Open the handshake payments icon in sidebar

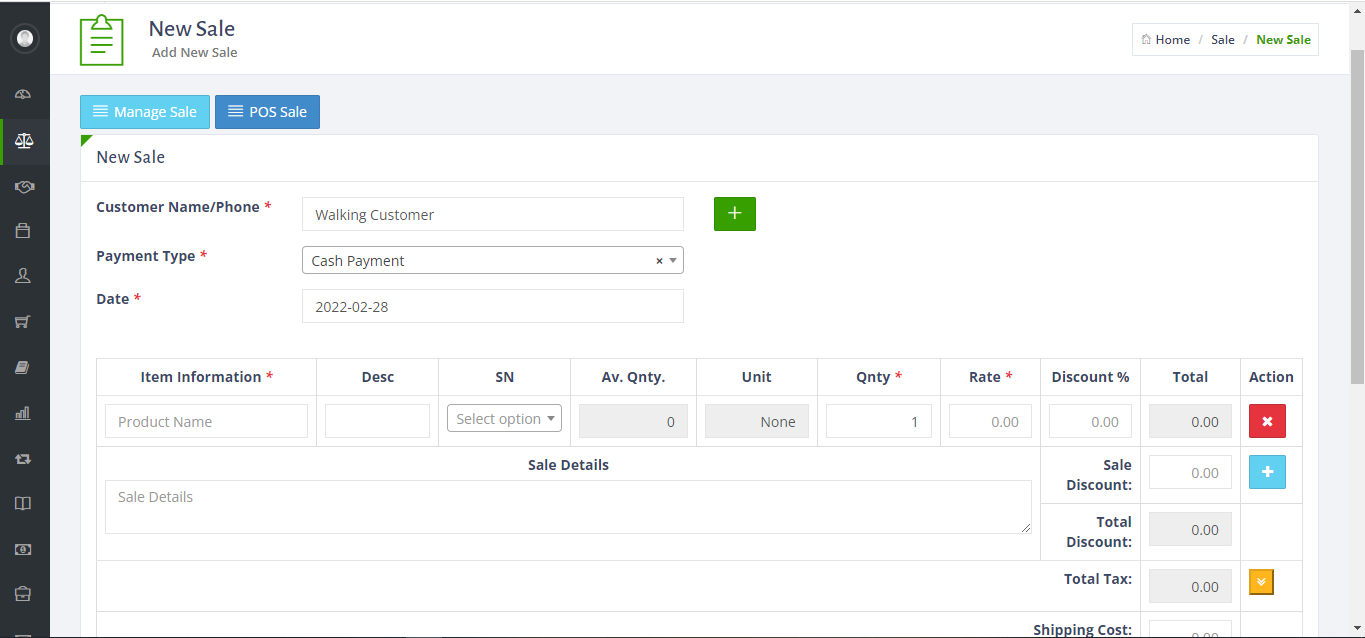point(22,187)
